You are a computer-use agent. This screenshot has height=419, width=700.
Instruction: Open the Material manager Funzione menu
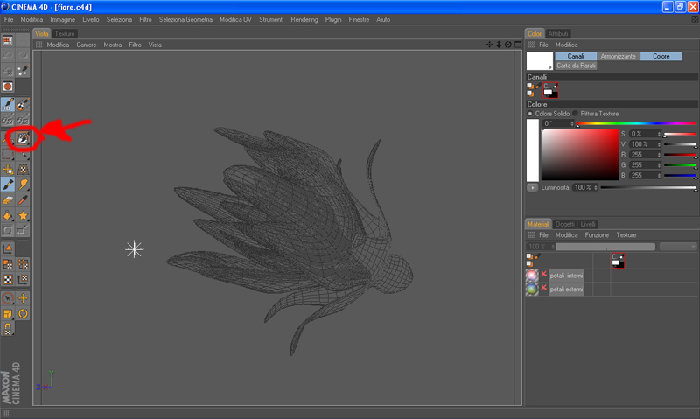click(x=597, y=235)
